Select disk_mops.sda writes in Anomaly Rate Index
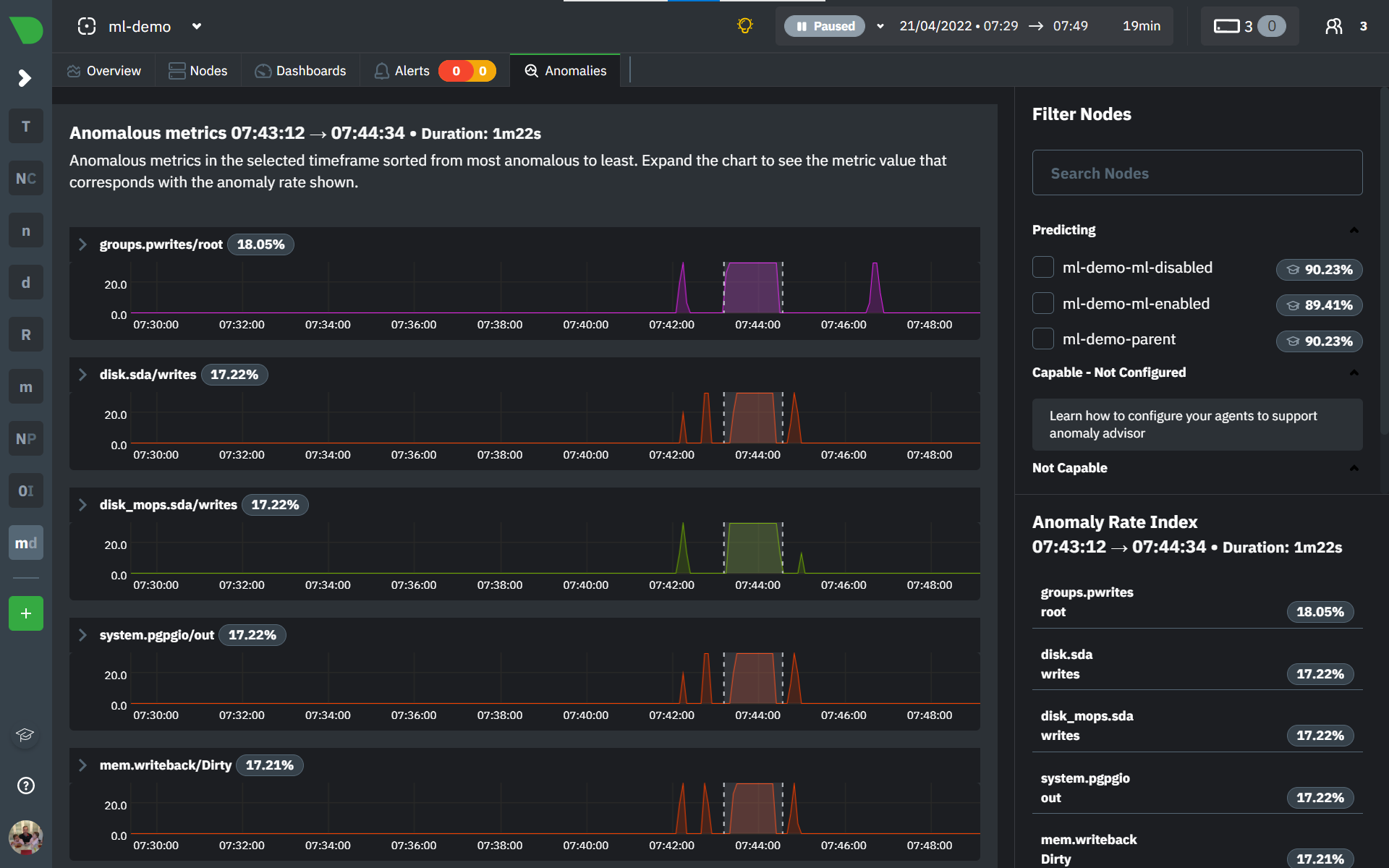The height and width of the screenshot is (868, 1389). (1197, 726)
